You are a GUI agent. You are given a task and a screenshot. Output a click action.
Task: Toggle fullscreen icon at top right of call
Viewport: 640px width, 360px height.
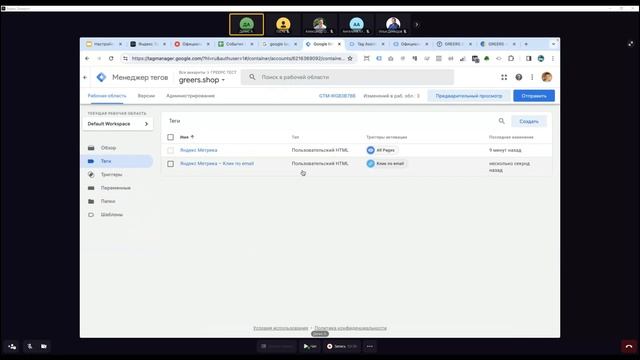click(x=631, y=43)
